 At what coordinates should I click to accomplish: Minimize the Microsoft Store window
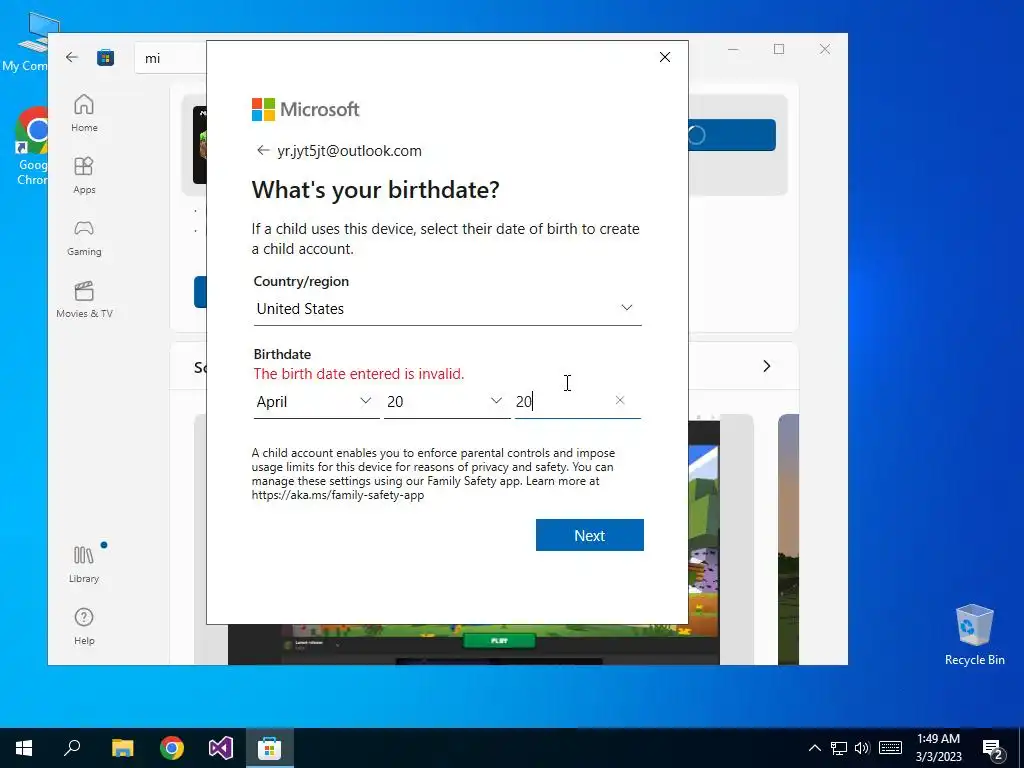(733, 49)
